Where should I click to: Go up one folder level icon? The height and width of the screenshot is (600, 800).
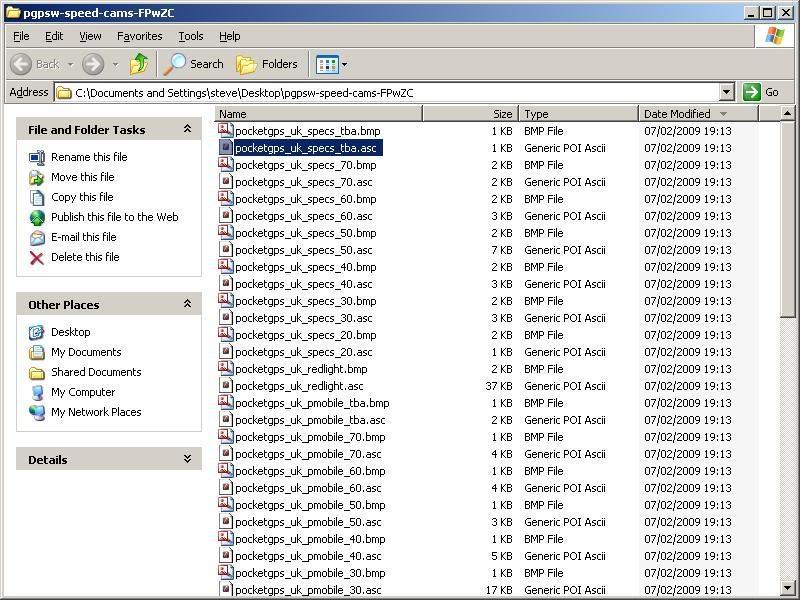(139, 64)
